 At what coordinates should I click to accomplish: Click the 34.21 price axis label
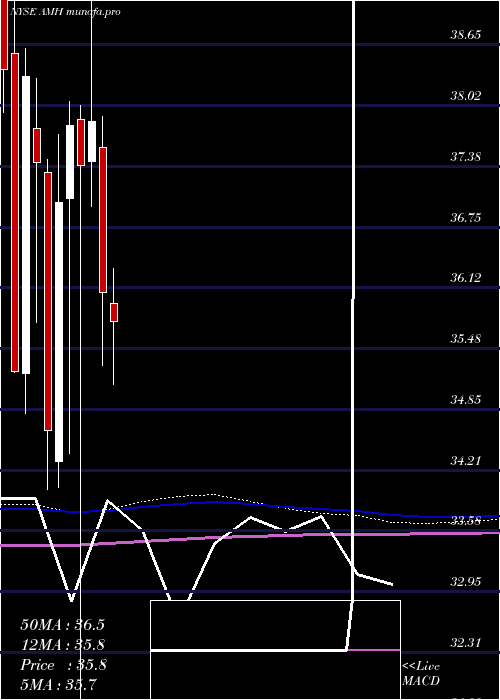[466, 460]
